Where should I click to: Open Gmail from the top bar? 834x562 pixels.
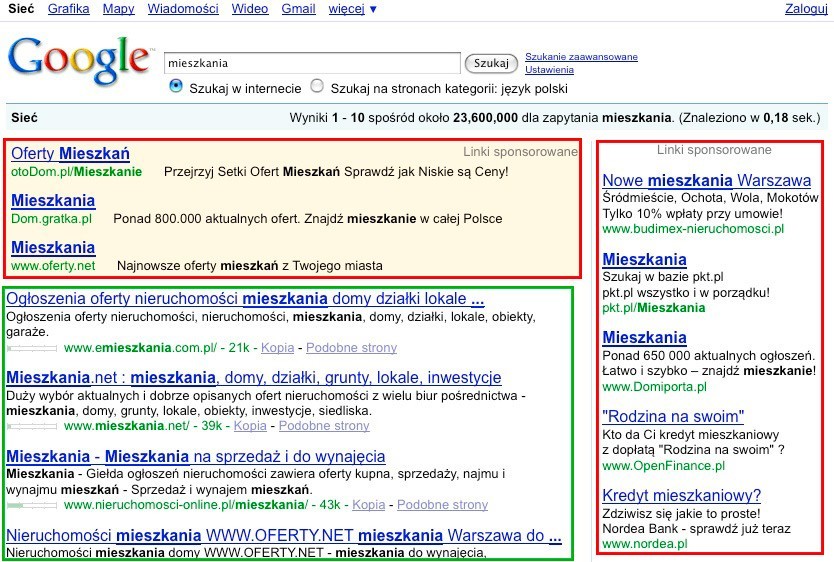click(298, 9)
